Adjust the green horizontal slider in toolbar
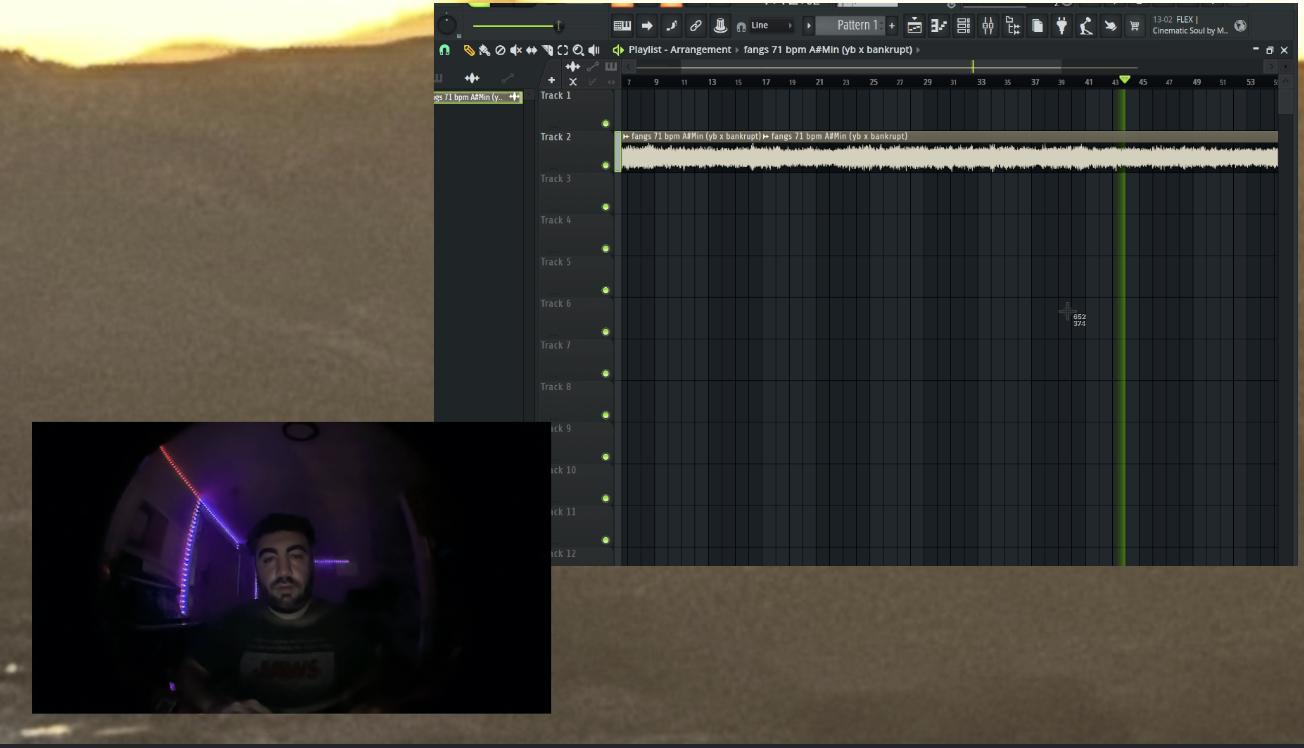Screen dimensions: 1304x748 [x=518, y=26]
